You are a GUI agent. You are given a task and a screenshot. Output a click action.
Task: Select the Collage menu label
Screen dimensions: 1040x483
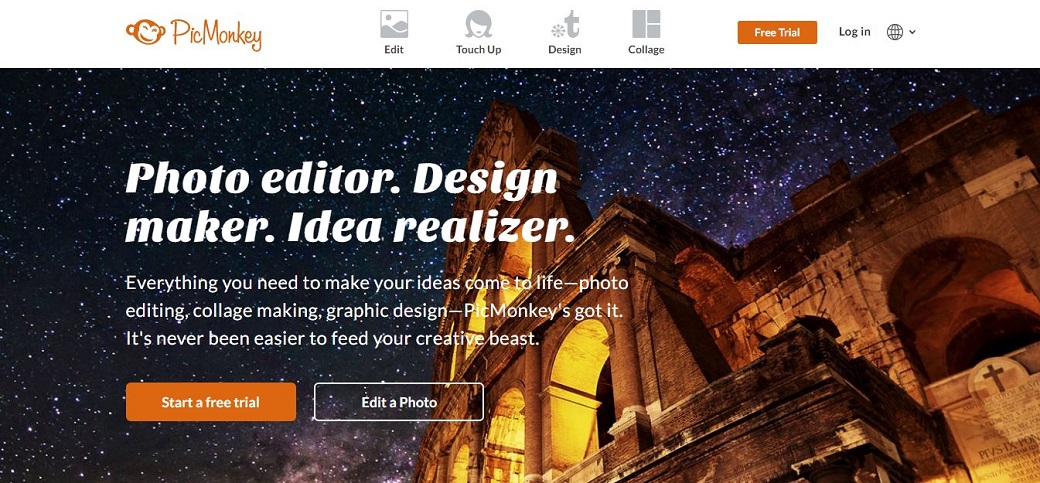click(x=646, y=50)
